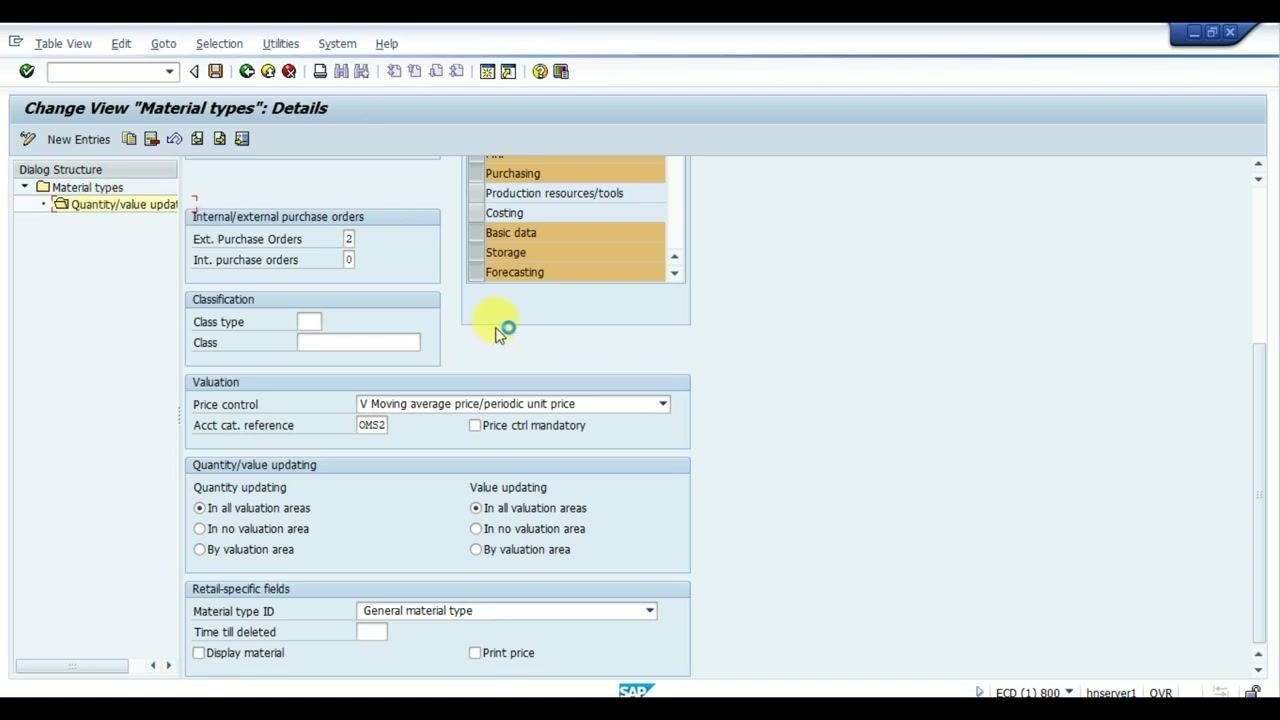Select Quantity/value updating tree item
Screen dimensions: 1280x720
point(122,205)
